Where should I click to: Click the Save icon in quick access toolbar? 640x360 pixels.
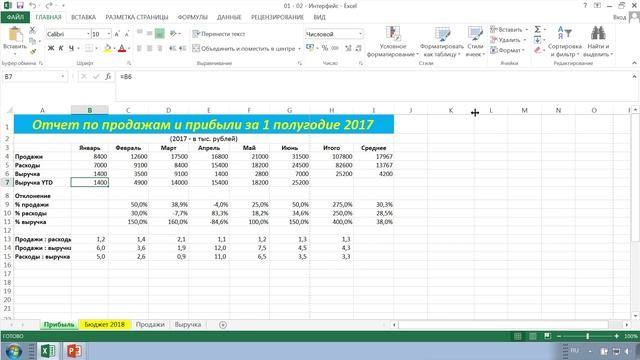[x=20, y=5]
